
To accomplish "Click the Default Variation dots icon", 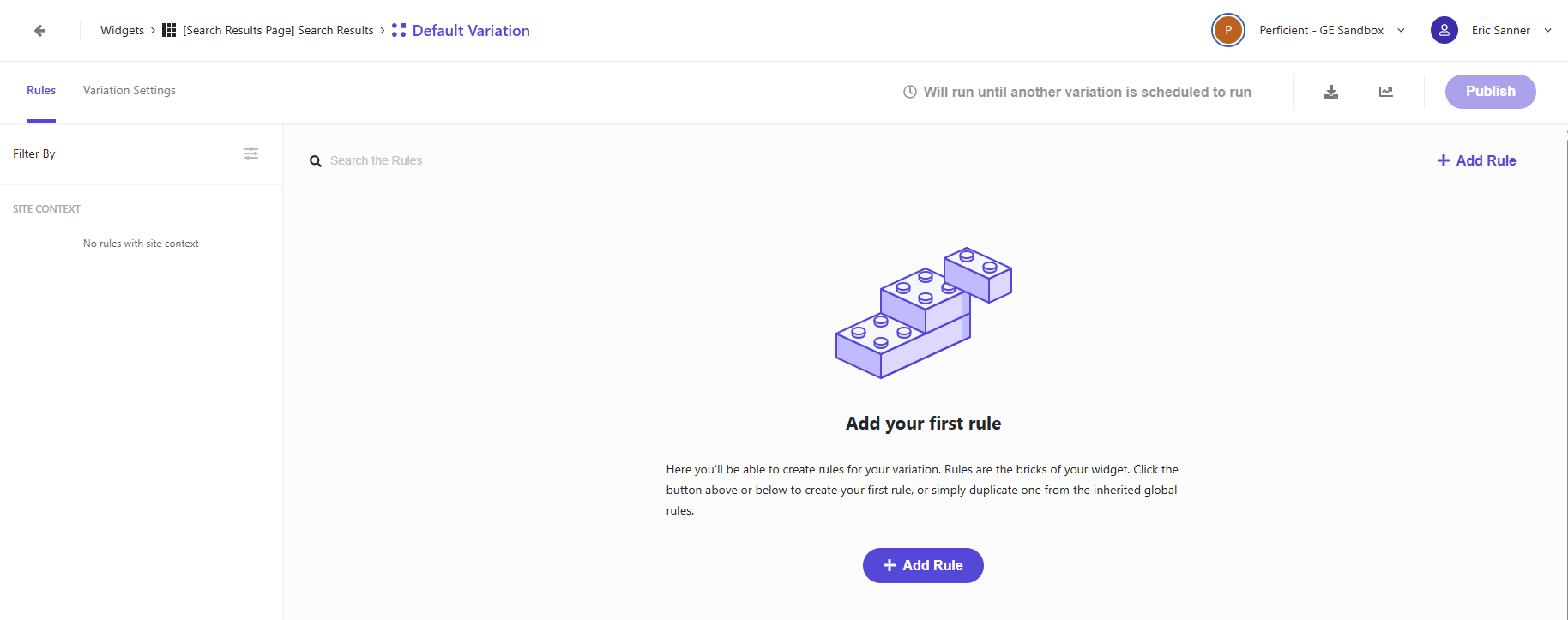I will point(399,30).
